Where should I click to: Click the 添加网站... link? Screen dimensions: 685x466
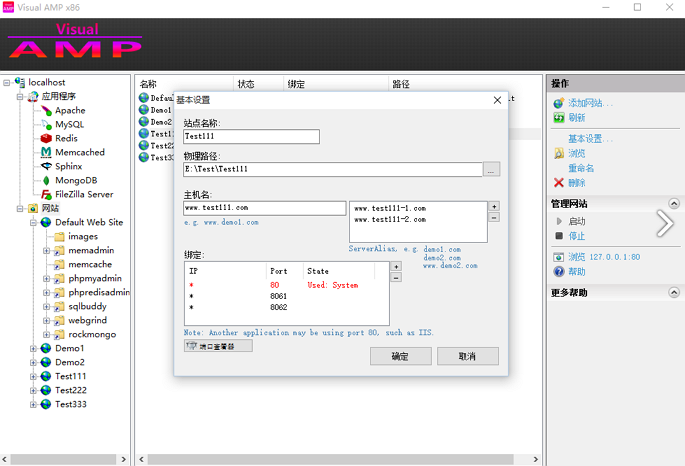590,103
